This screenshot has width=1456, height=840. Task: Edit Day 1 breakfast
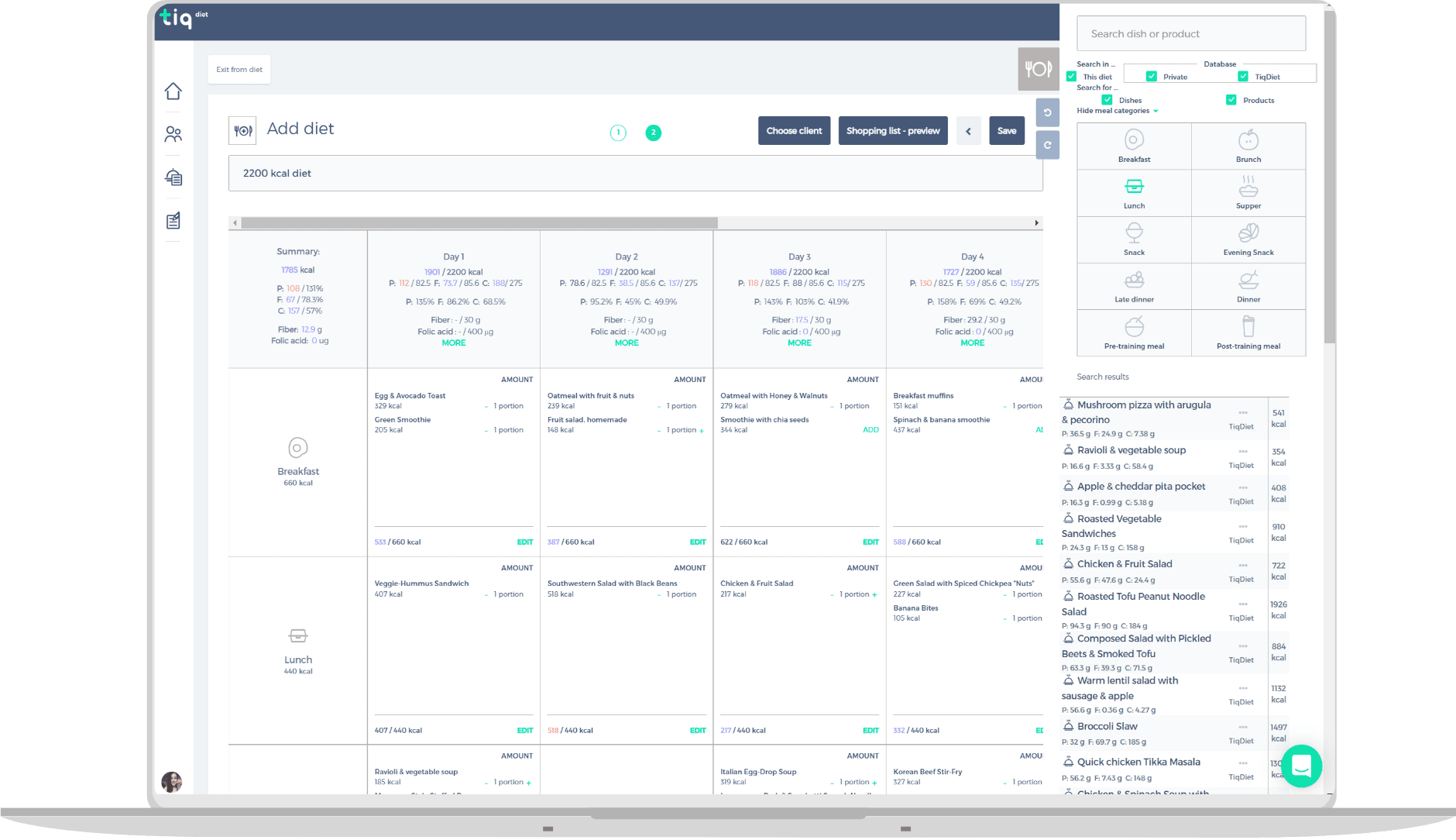click(x=525, y=542)
